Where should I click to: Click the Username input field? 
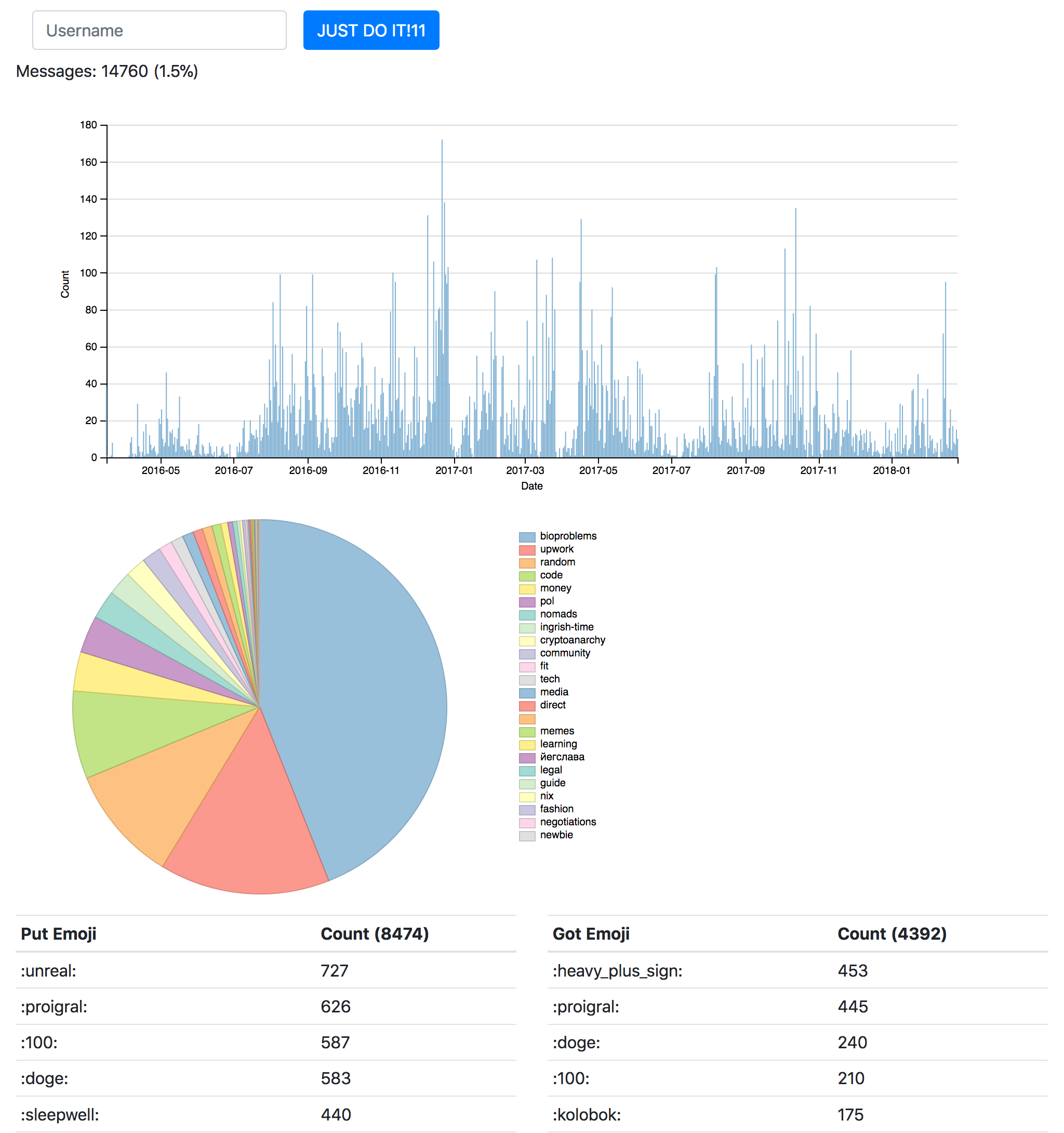point(159,30)
